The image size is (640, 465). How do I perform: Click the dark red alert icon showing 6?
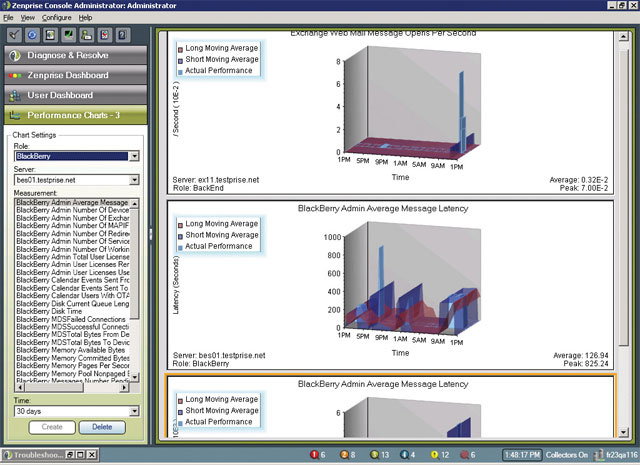click(464, 454)
